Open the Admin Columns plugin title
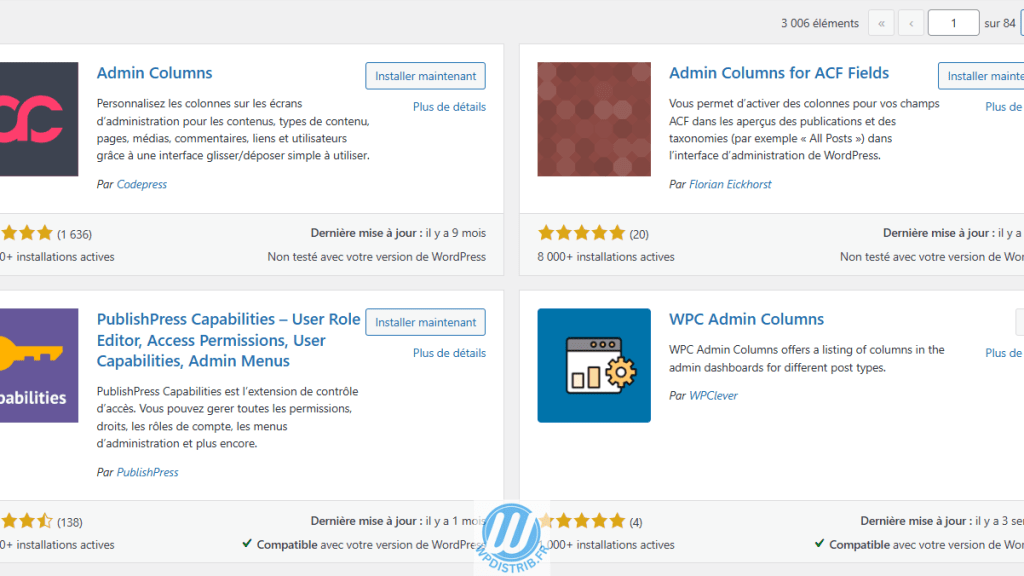1024x576 pixels. tap(154, 72)
